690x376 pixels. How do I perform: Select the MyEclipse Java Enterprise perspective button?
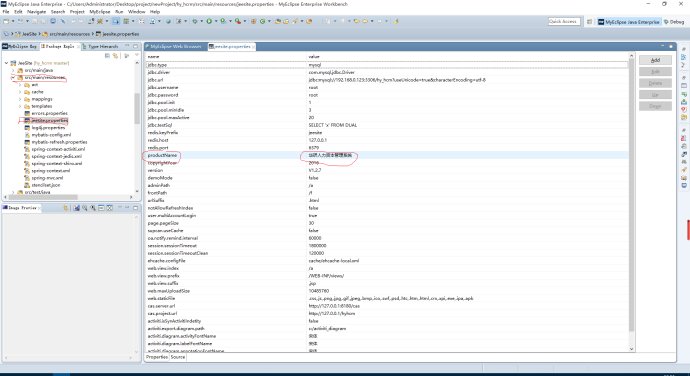pos(629,22)
